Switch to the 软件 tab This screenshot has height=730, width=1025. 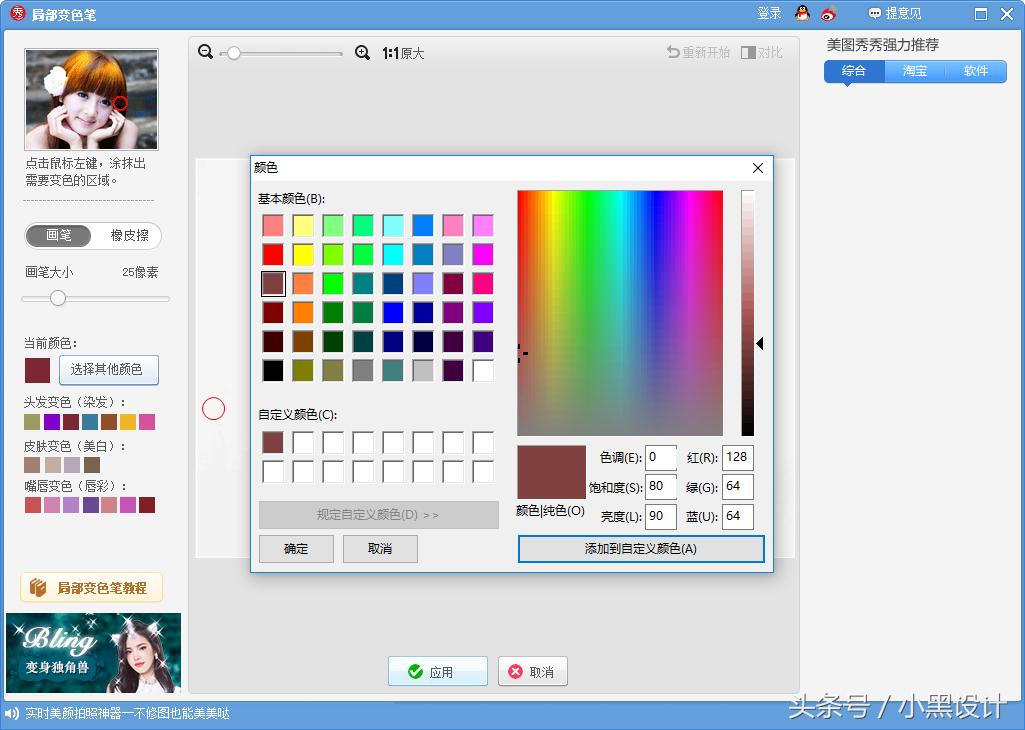coord(975,71)
